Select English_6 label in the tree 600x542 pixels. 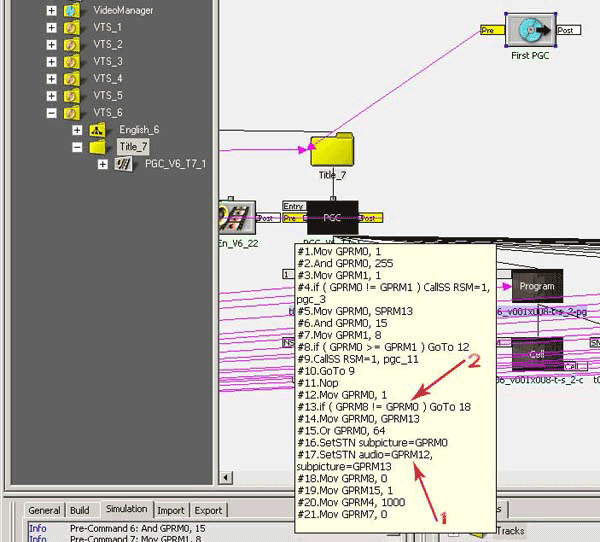[139, 130]
